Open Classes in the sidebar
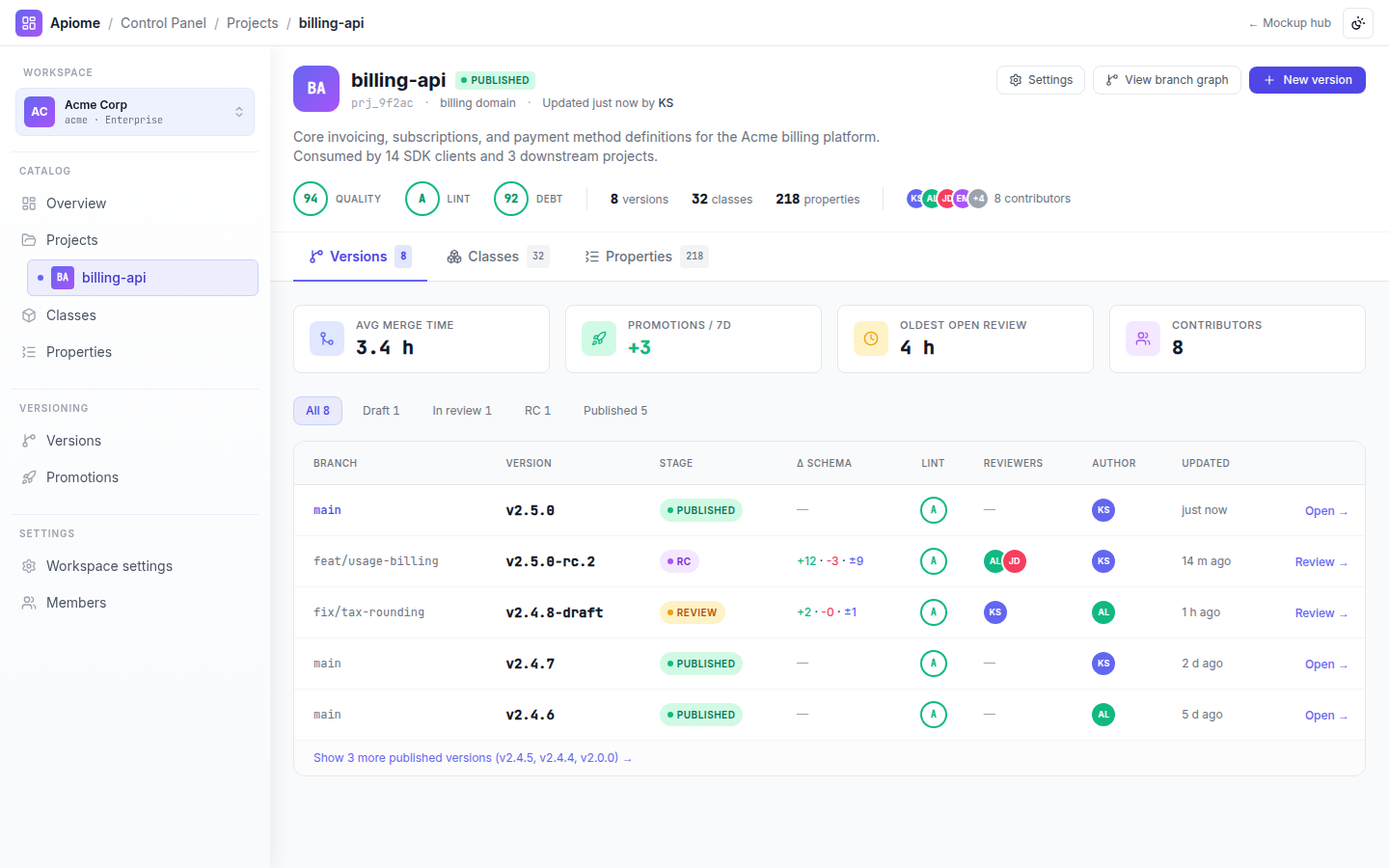1389x868 pixels. click(135, 315)
